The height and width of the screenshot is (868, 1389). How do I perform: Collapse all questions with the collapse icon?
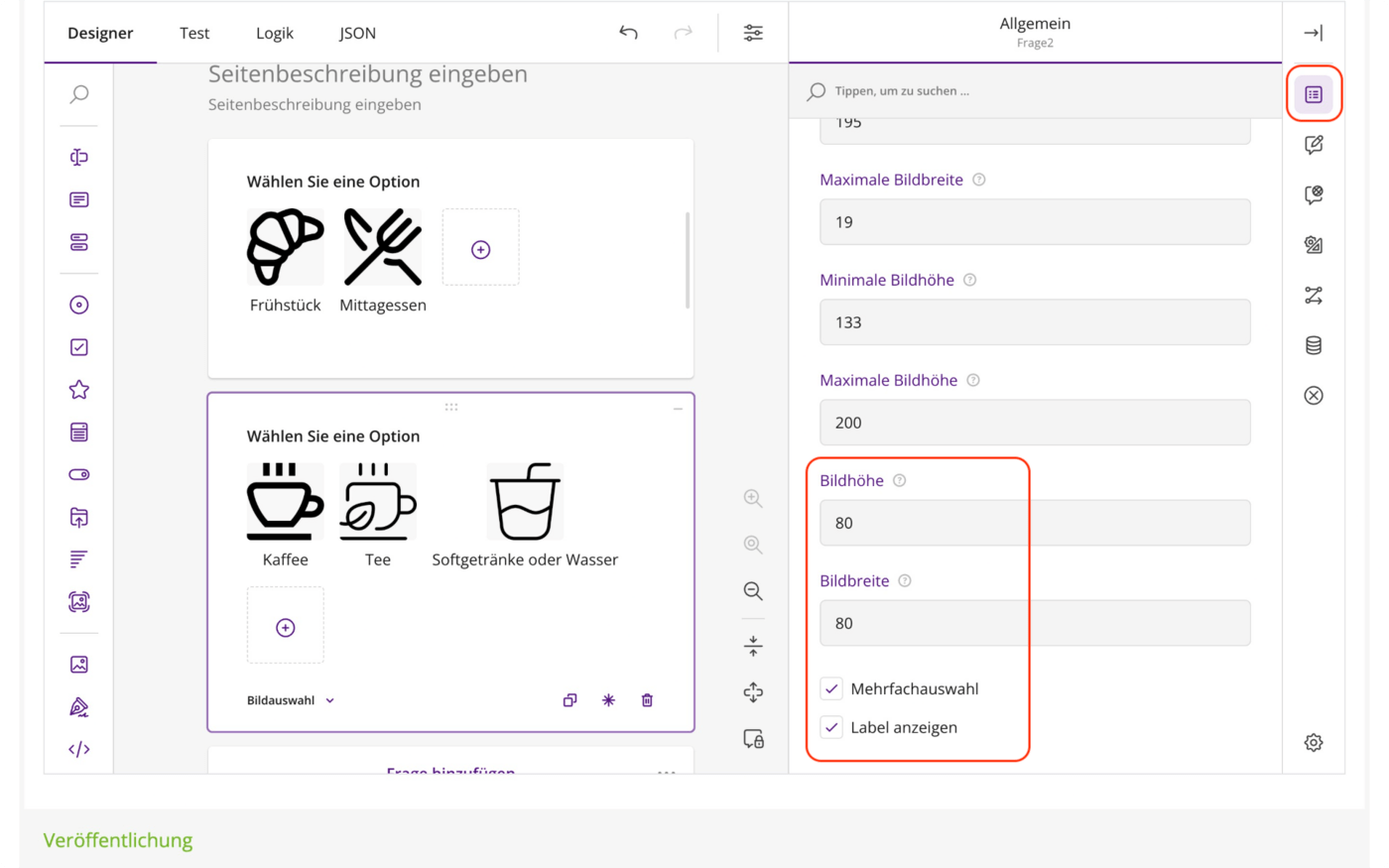[x=753, y=646]
